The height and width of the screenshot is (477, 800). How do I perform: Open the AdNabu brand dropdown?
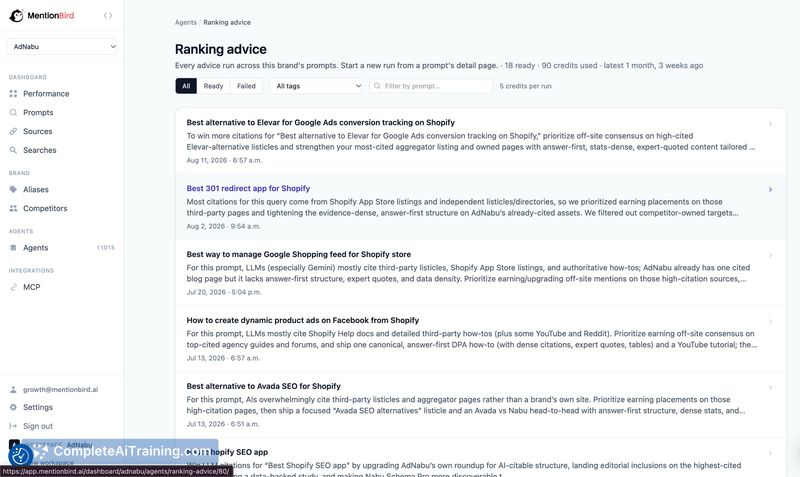62,46
